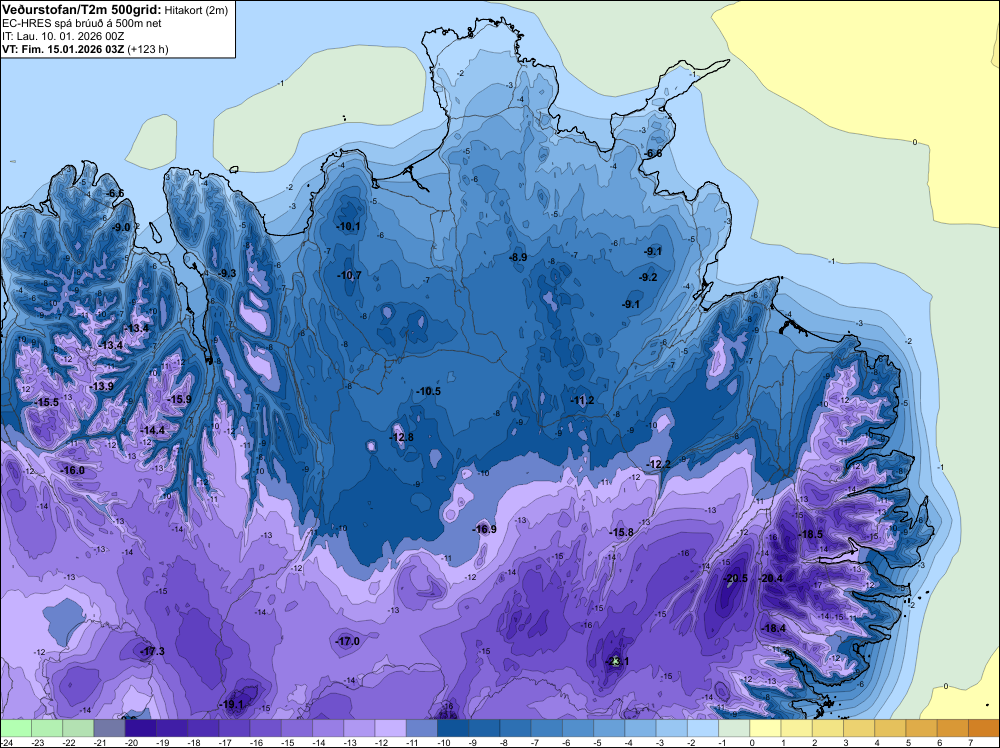Click the orange legend swatch right of 7
Screen dimensions: 1000x748
(984, 728)
